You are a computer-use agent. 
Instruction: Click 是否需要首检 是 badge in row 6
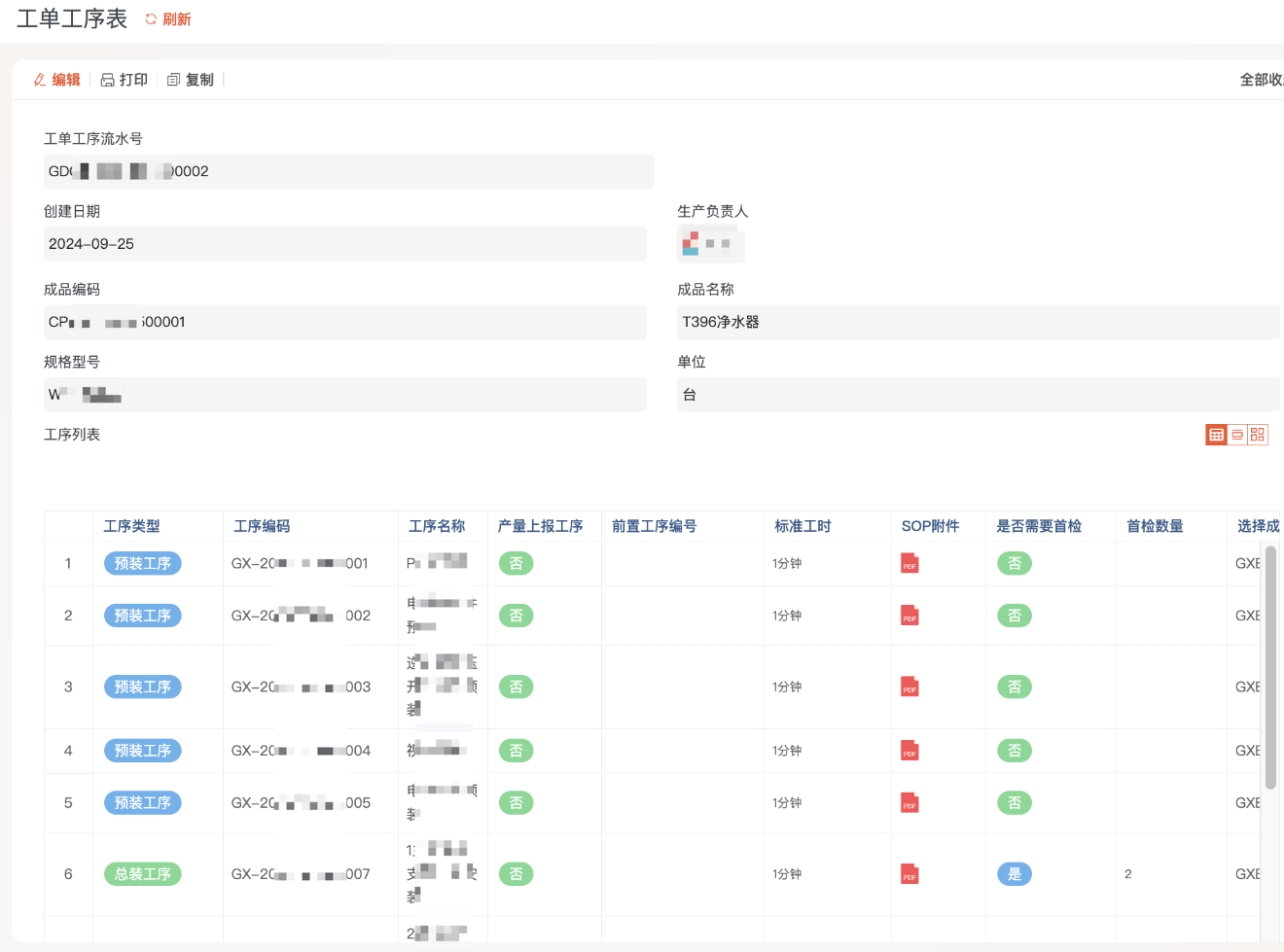pyautogui.click(x=1015, y=874)
